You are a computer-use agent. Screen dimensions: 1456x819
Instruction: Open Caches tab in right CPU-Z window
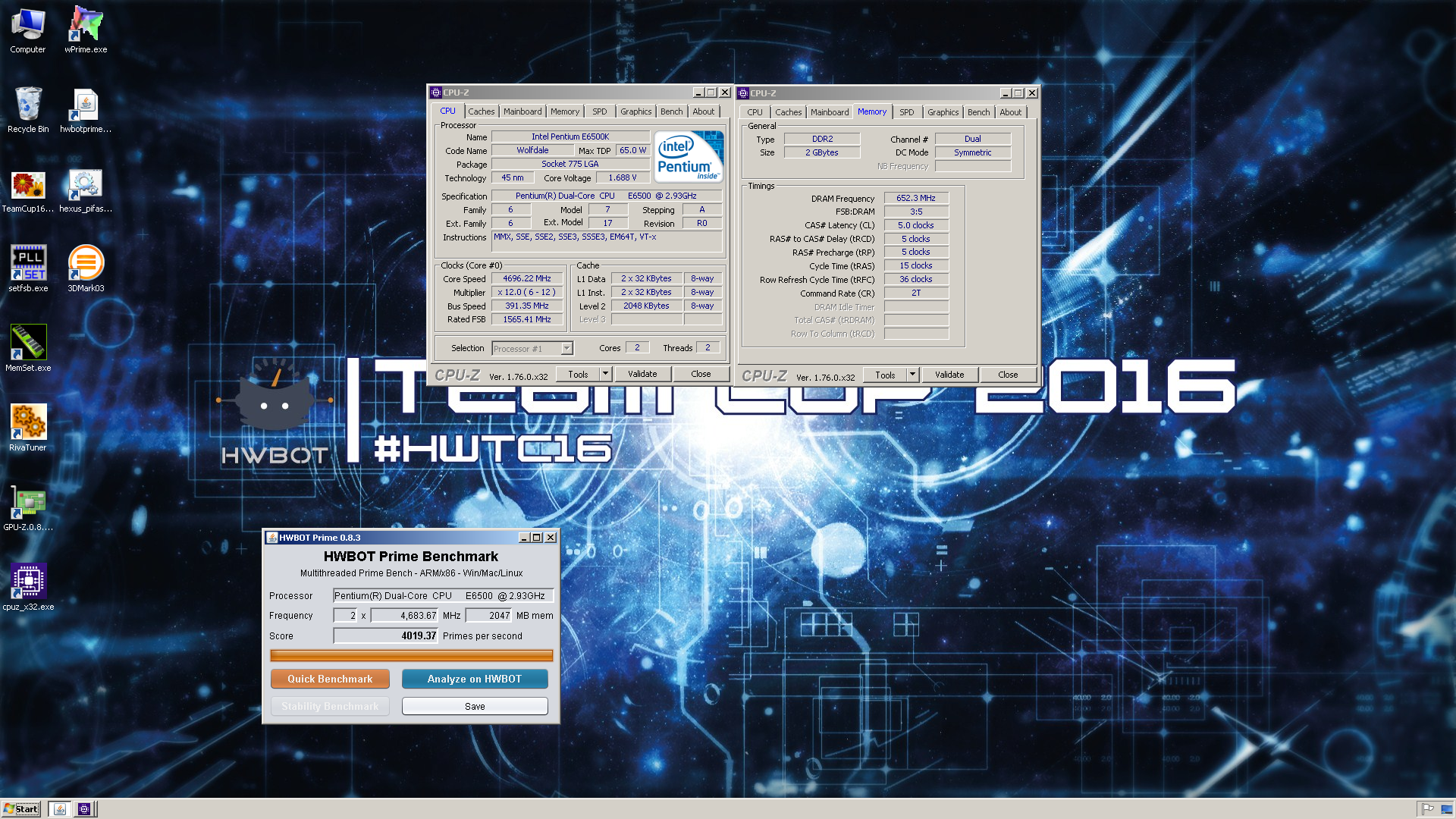(789, 112)
